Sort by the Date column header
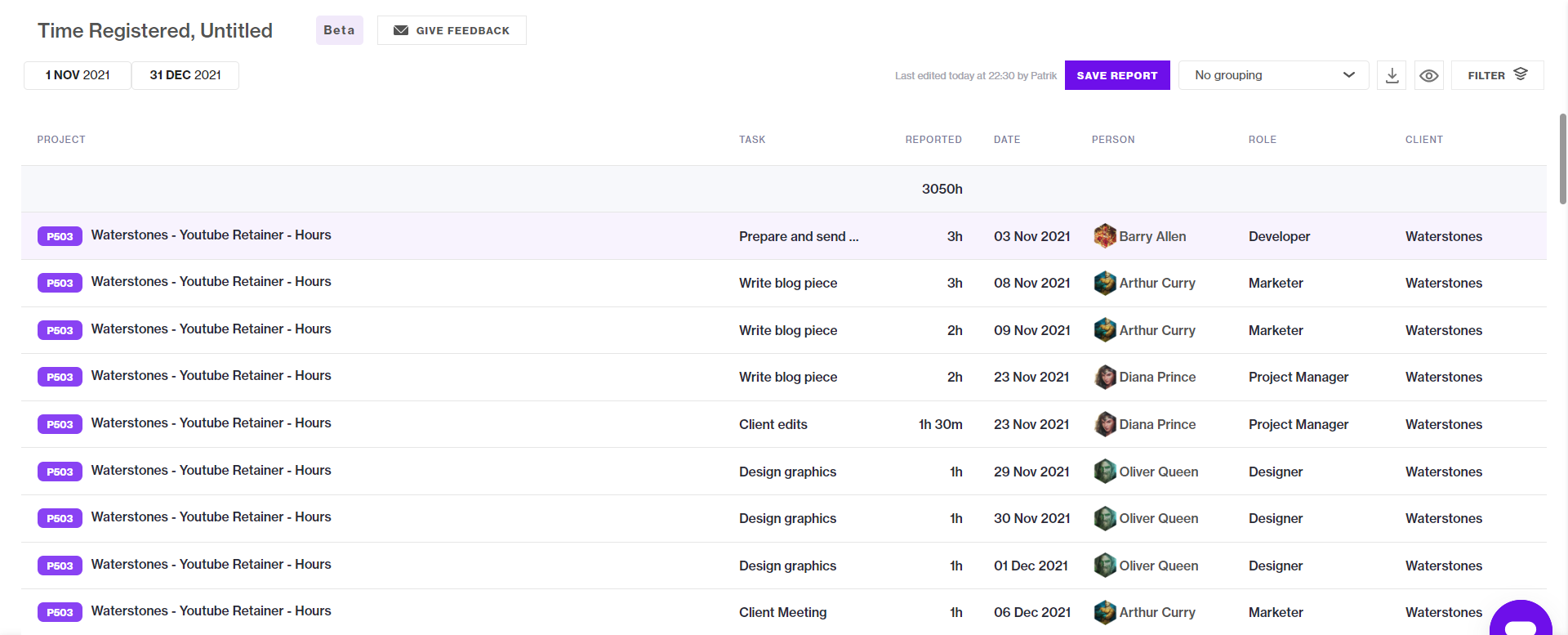The image size is (1568, 635). 1007,140
